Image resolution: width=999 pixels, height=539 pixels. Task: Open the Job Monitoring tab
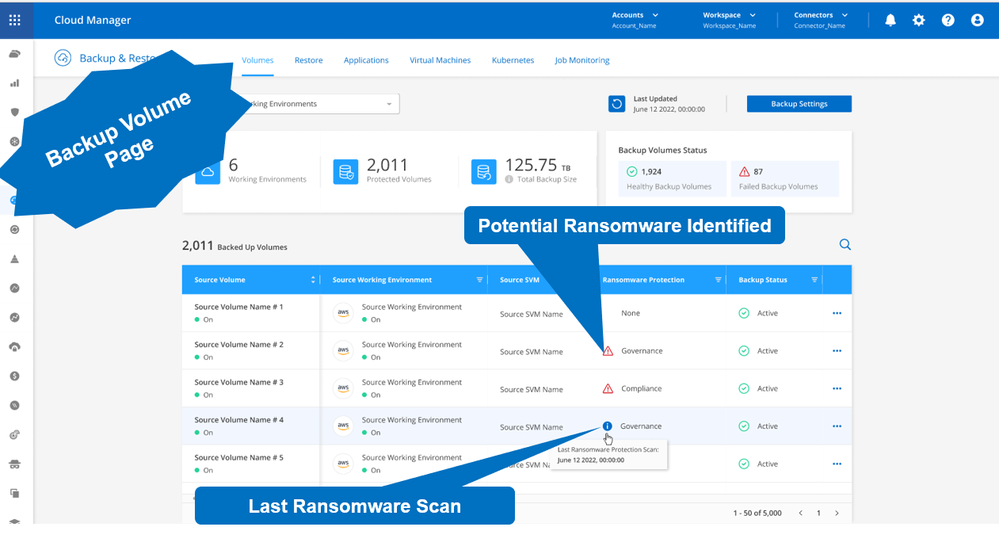(x=582, y=60)
